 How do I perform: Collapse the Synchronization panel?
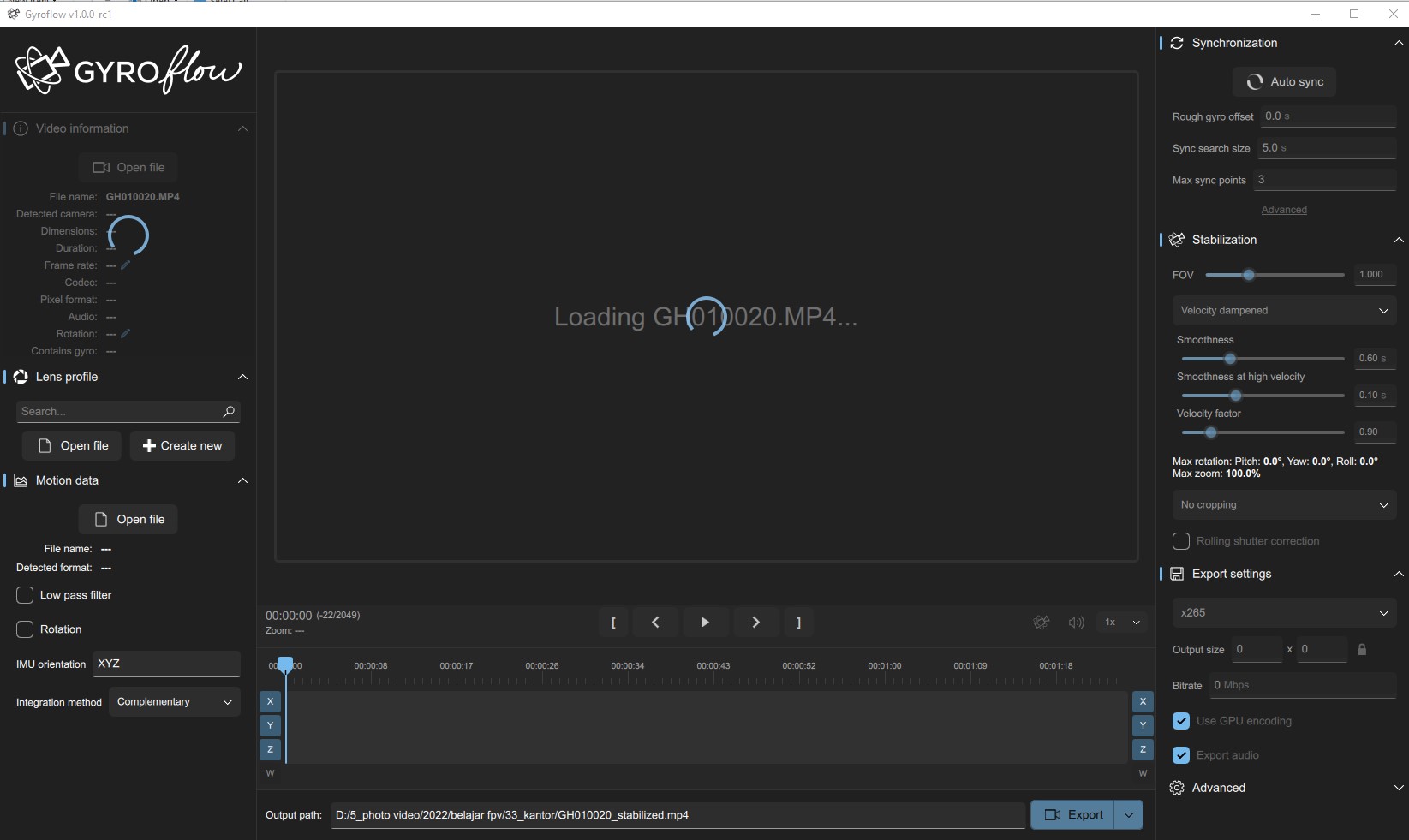(x=1399, y=43)
